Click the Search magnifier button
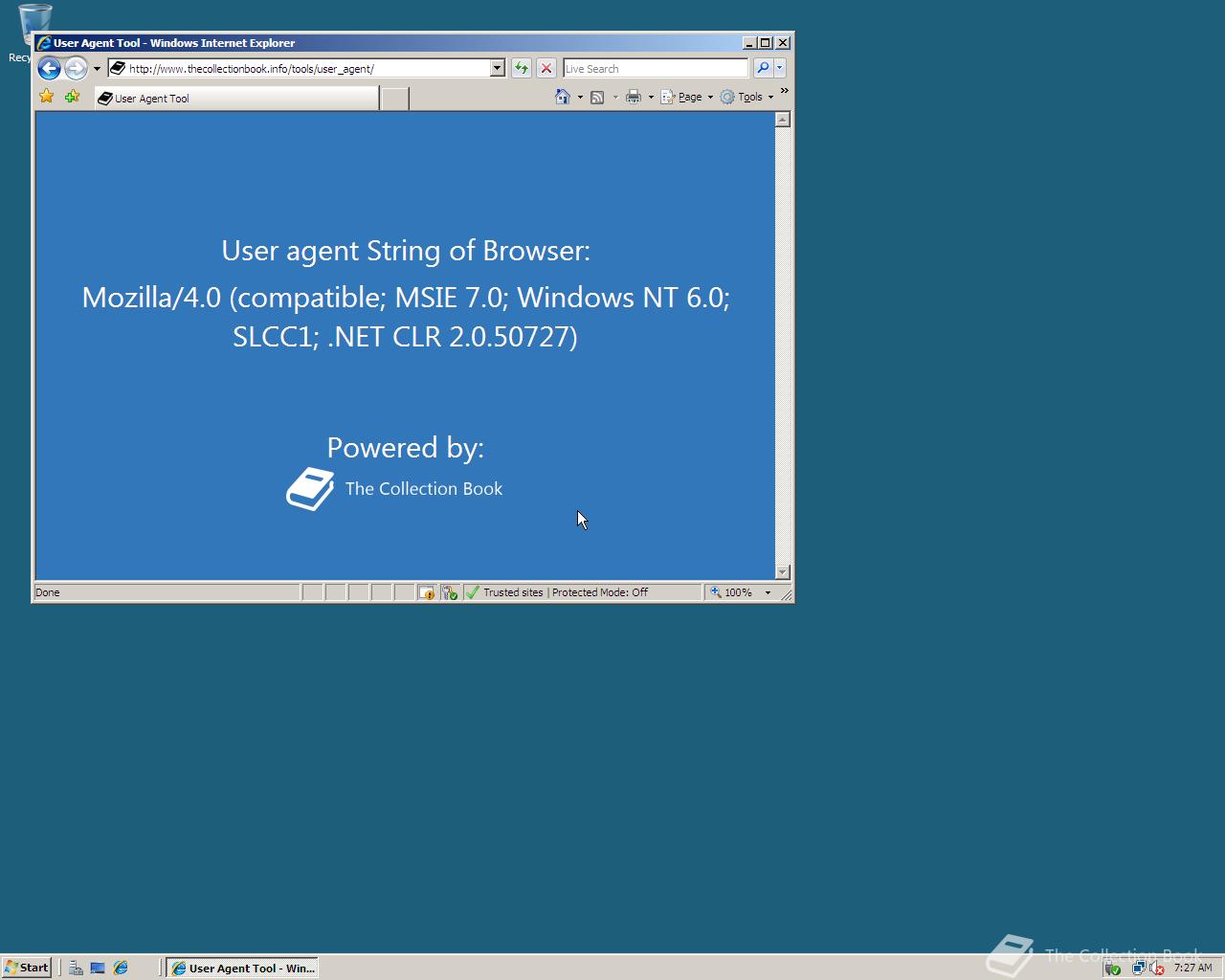1225x980 pixels. [763, 68]
